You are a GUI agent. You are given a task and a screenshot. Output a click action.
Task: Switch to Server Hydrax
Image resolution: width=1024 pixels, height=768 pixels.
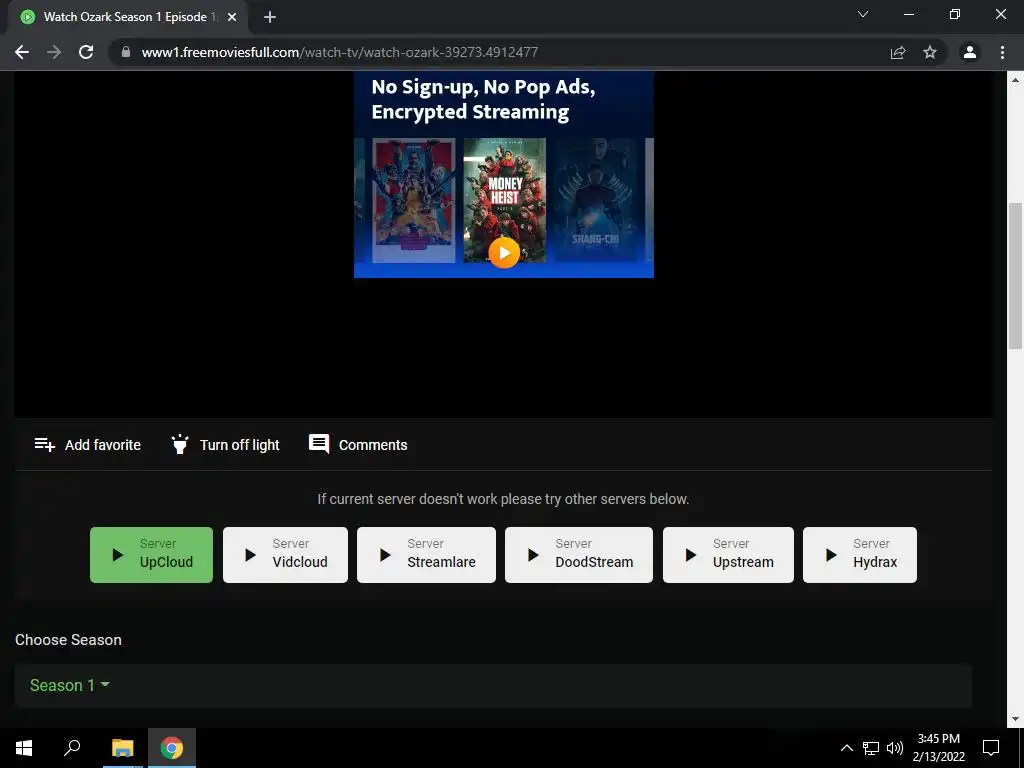click(859, 554)
